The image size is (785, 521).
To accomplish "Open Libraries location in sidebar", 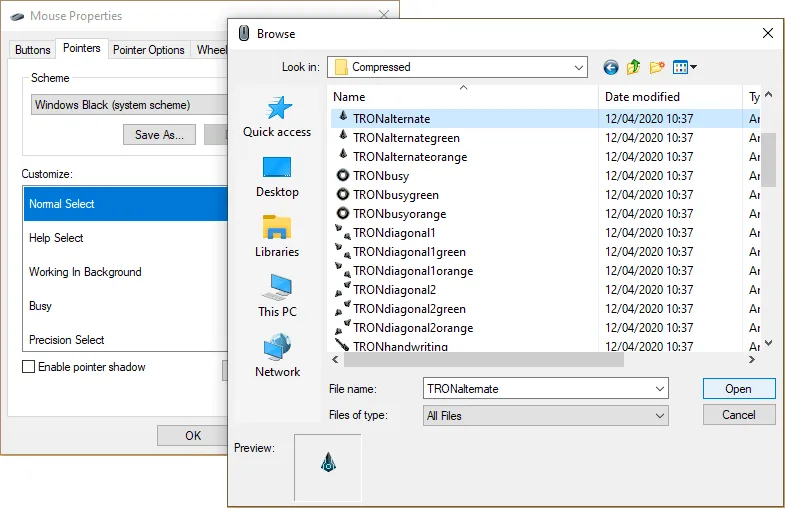I will pyautogui.click(x=277, y=237).
